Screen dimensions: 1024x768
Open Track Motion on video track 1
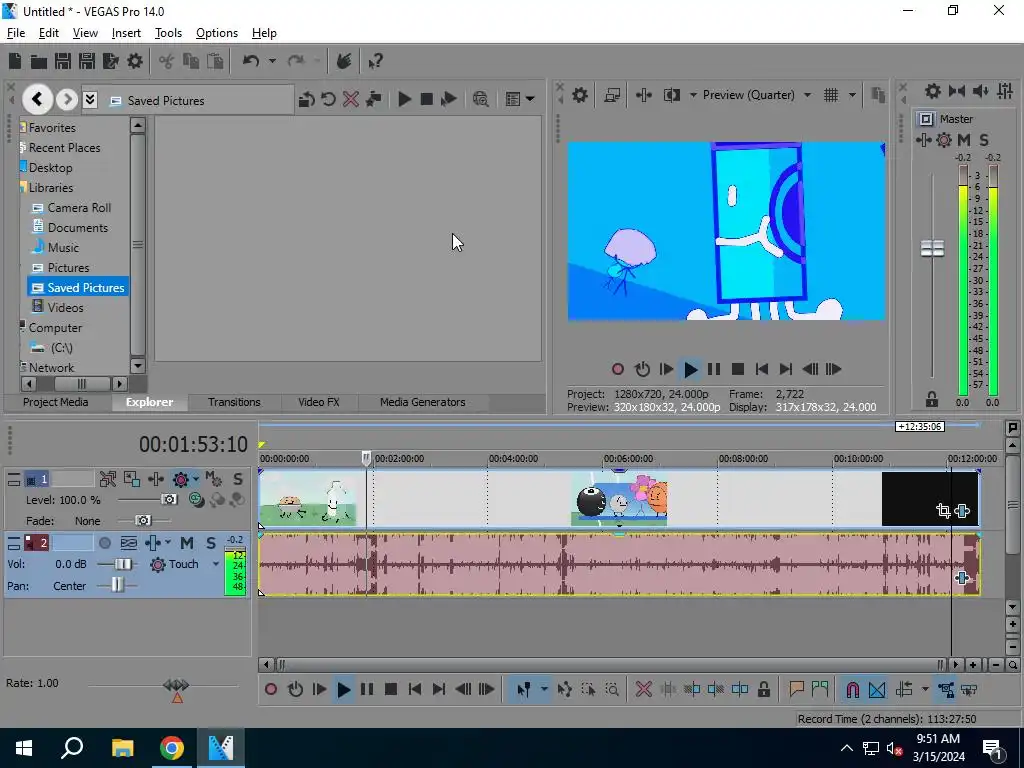tap(131, 479)
